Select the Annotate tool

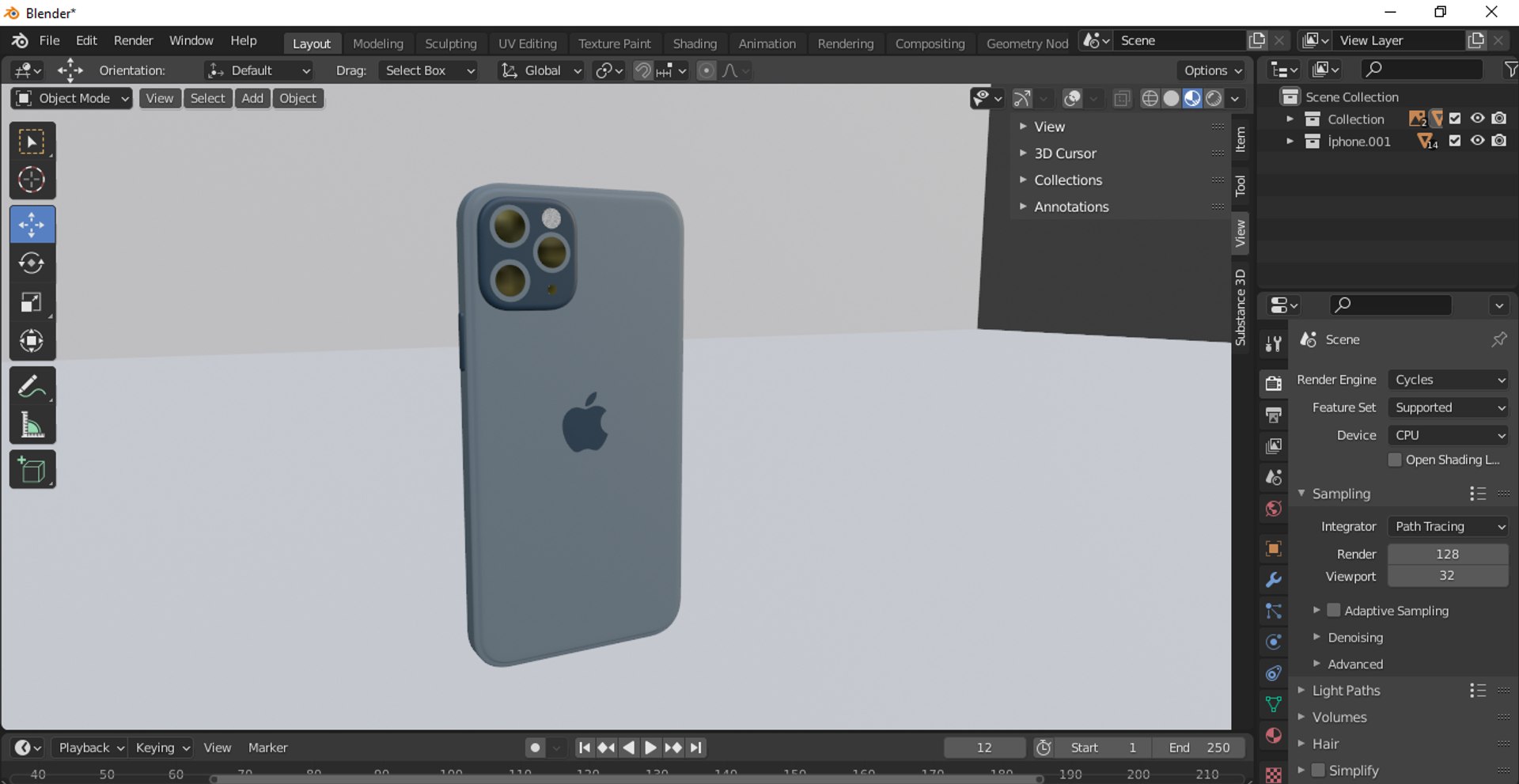point(32,387)
